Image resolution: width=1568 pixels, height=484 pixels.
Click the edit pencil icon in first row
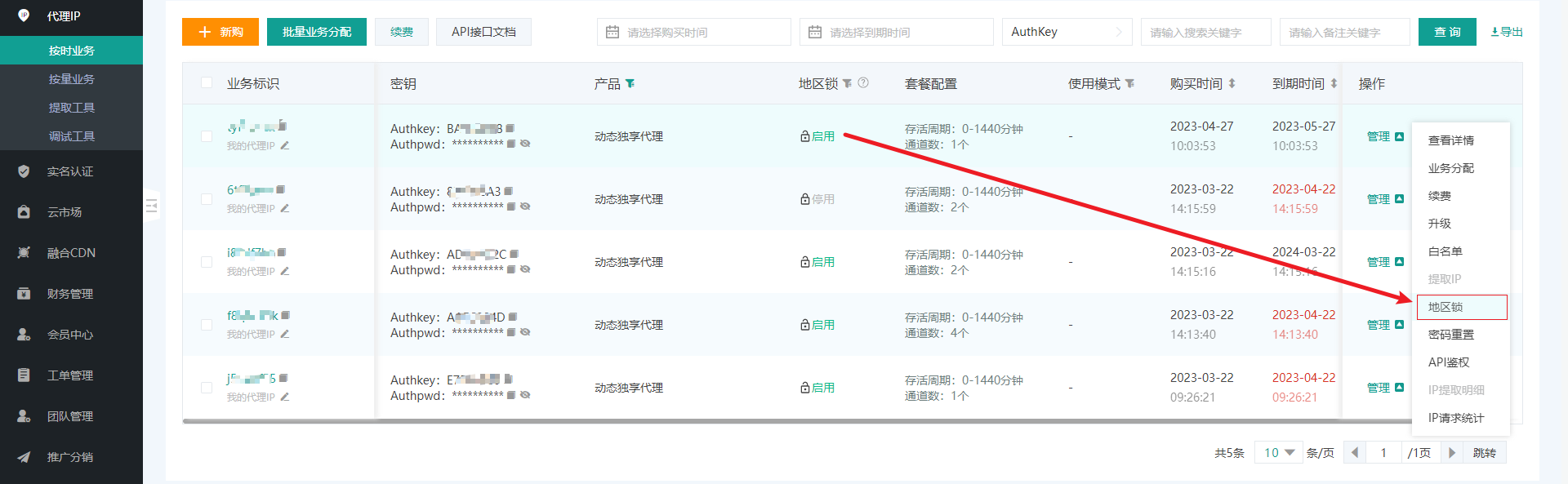tap(285, 145)
